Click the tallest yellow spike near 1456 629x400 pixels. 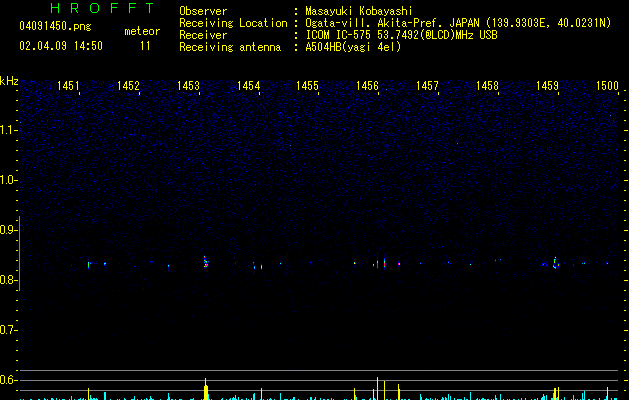[x=377, y=388]
